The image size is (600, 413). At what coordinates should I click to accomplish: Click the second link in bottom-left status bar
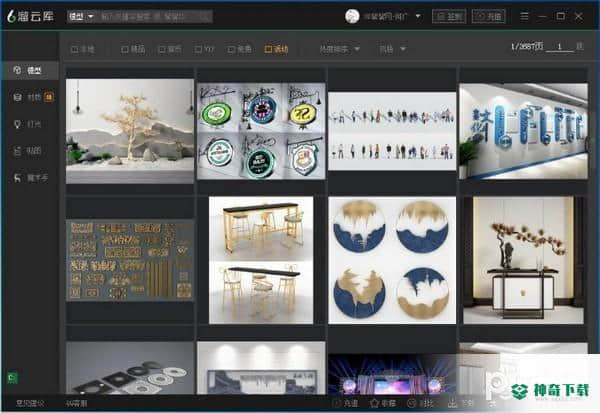pyautogui.click(x=76, y=403)
